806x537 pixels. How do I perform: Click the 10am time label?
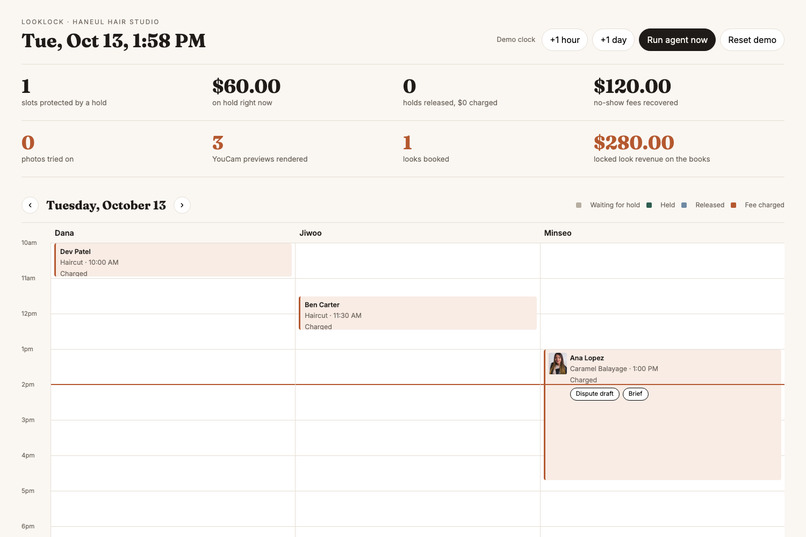[x=29, y=243]
